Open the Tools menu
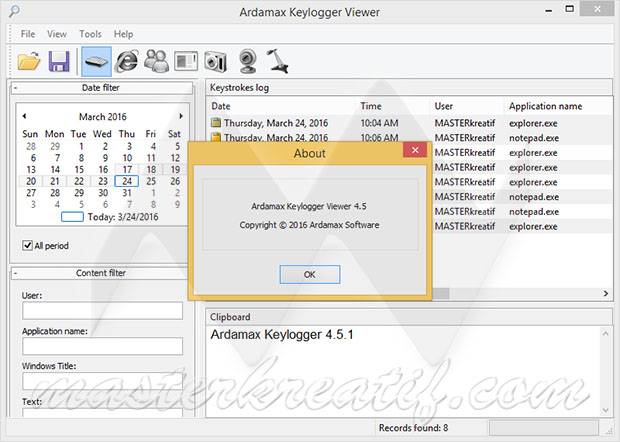This screenshot has height=442, width=620. click(x=90, y=34)
